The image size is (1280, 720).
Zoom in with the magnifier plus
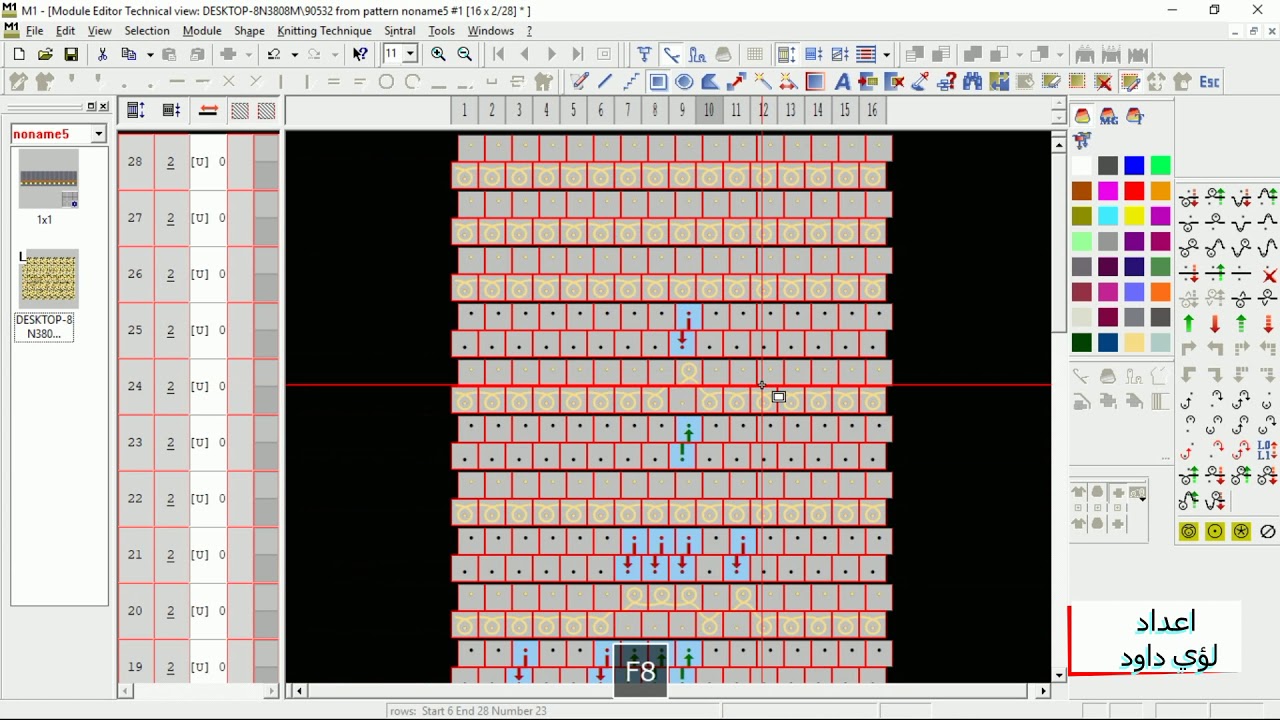click(438, 54)
